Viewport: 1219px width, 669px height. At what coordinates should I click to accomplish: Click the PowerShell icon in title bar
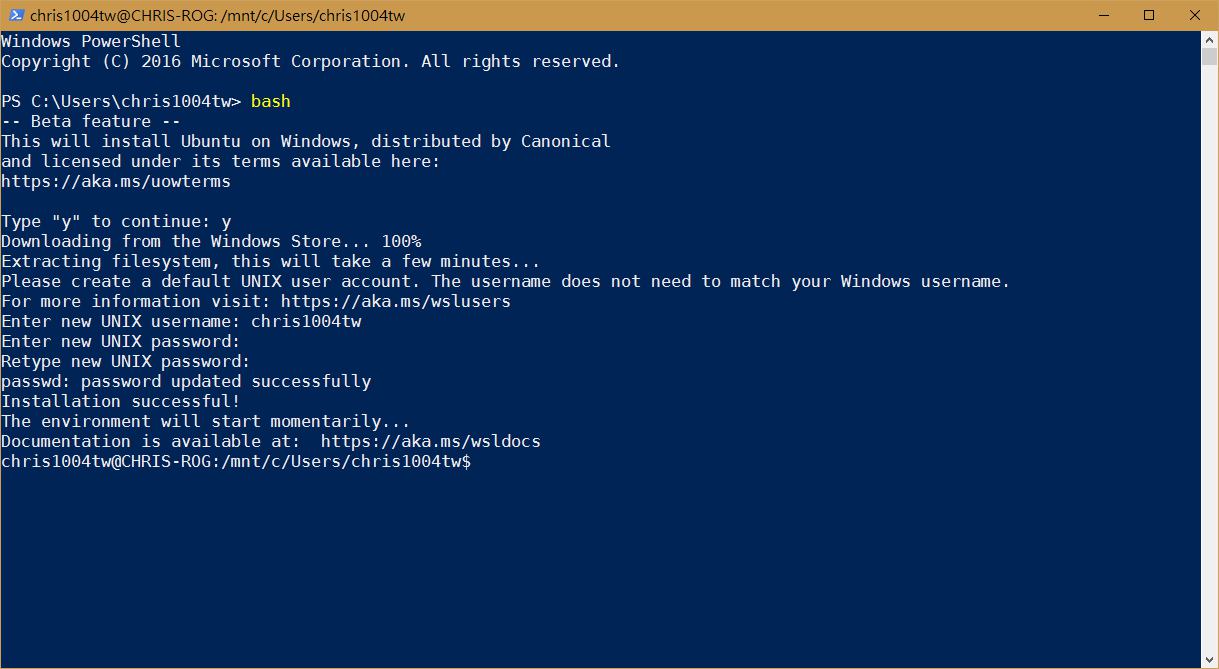coord(15,15)
